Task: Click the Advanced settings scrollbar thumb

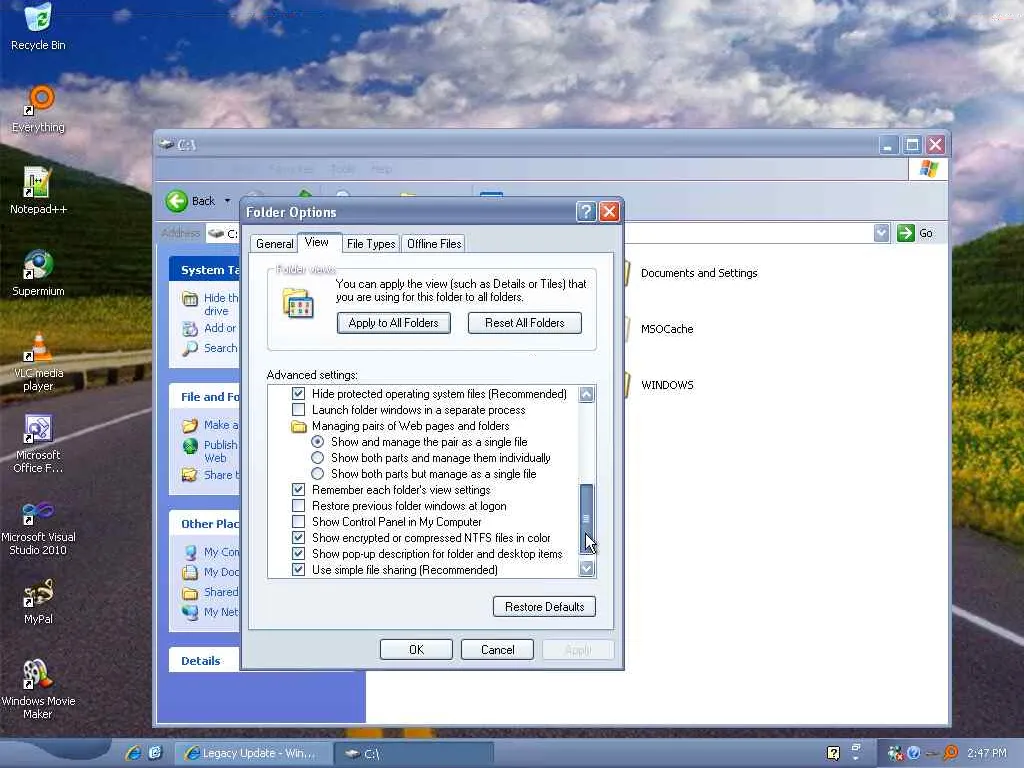Action: [586, 519]
